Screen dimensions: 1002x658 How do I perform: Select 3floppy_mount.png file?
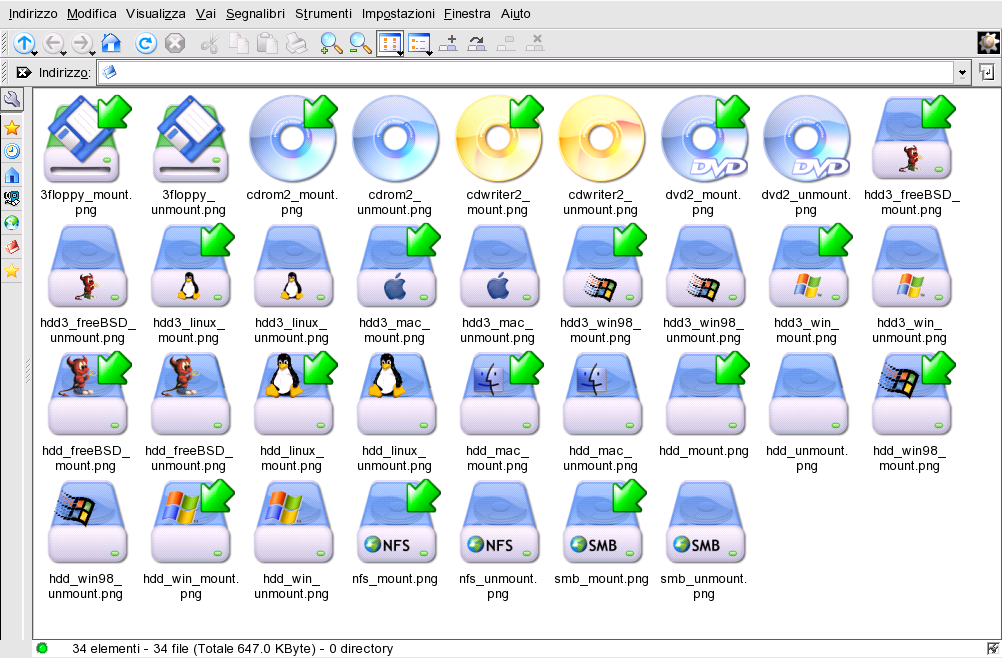pos(86,155)
